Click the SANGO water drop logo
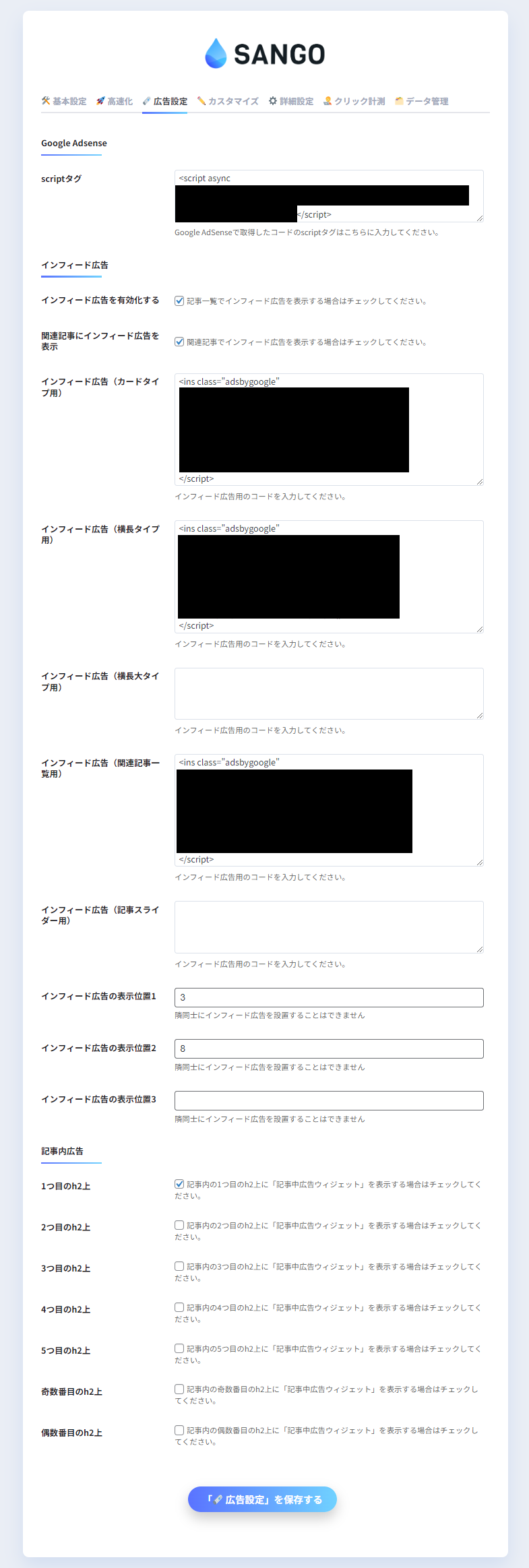Image resolution: width=529 pixels, height=1568 pixels. point(216,53)
